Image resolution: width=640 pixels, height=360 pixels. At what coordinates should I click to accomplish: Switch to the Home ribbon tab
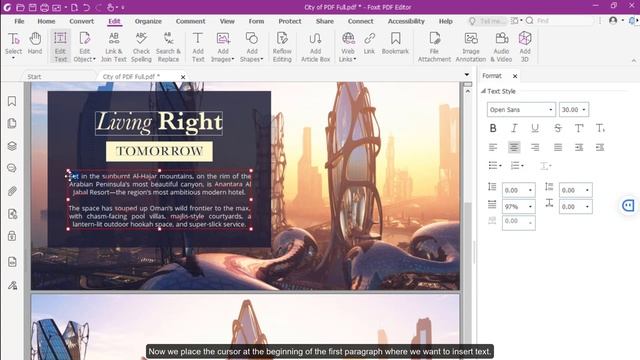pyautogui.click(x=46, y=21)
